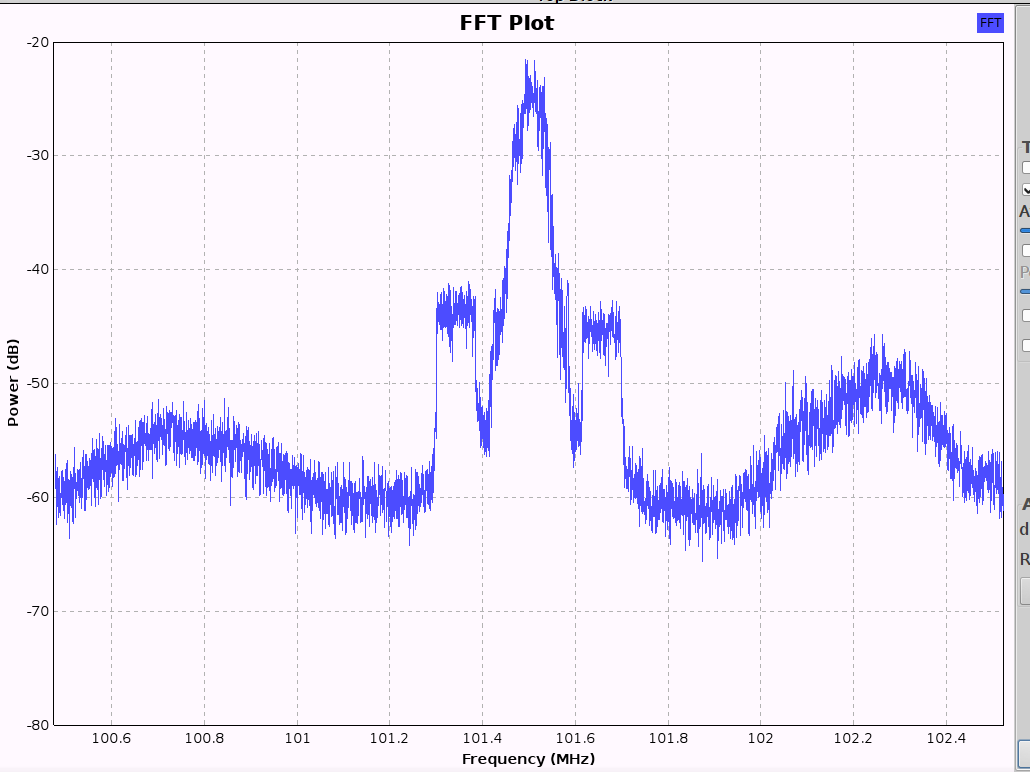
Task: Toggle the Trace A checkbox
Action: point(1025,315)
